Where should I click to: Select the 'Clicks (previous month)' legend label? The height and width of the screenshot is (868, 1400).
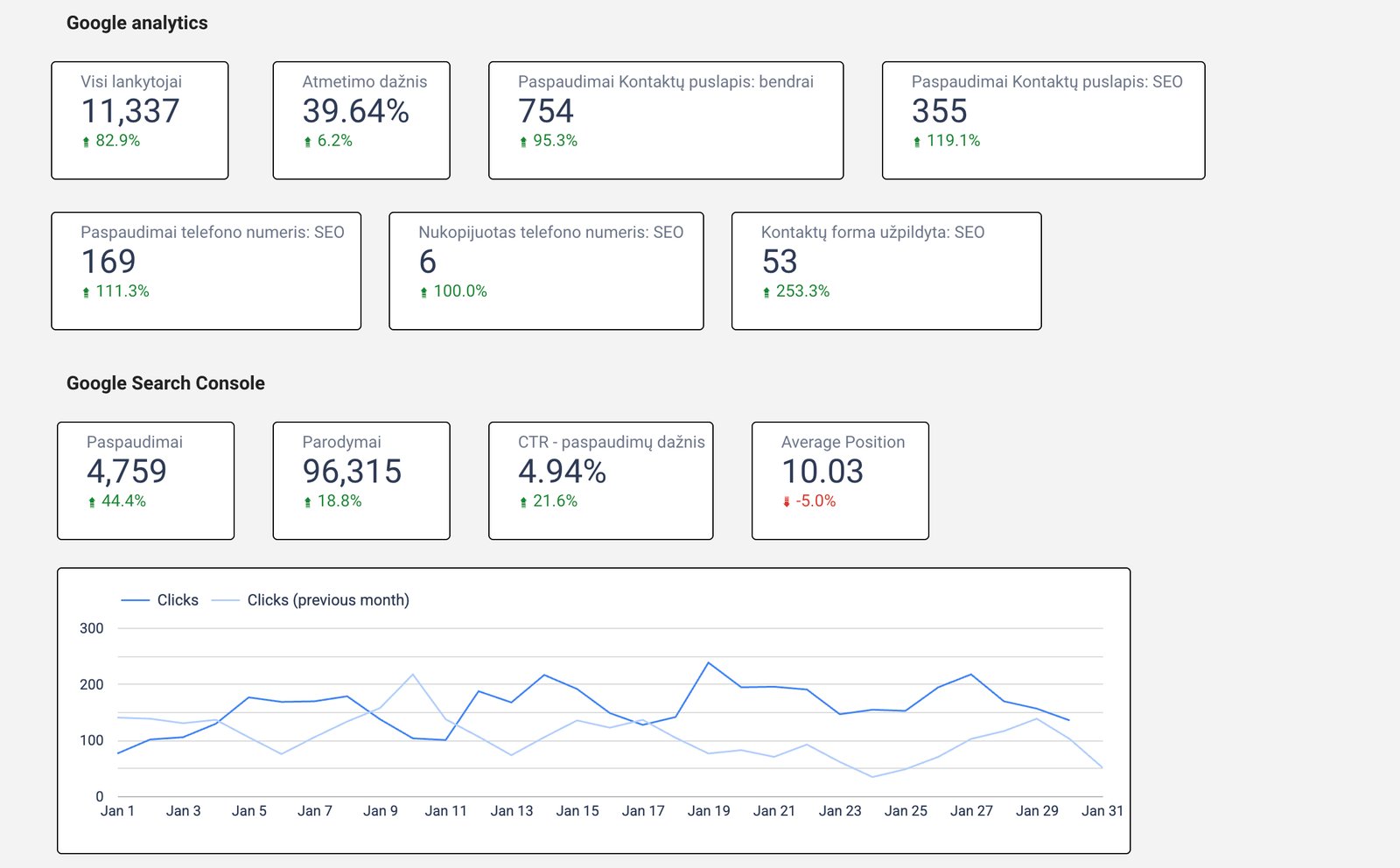328,600
